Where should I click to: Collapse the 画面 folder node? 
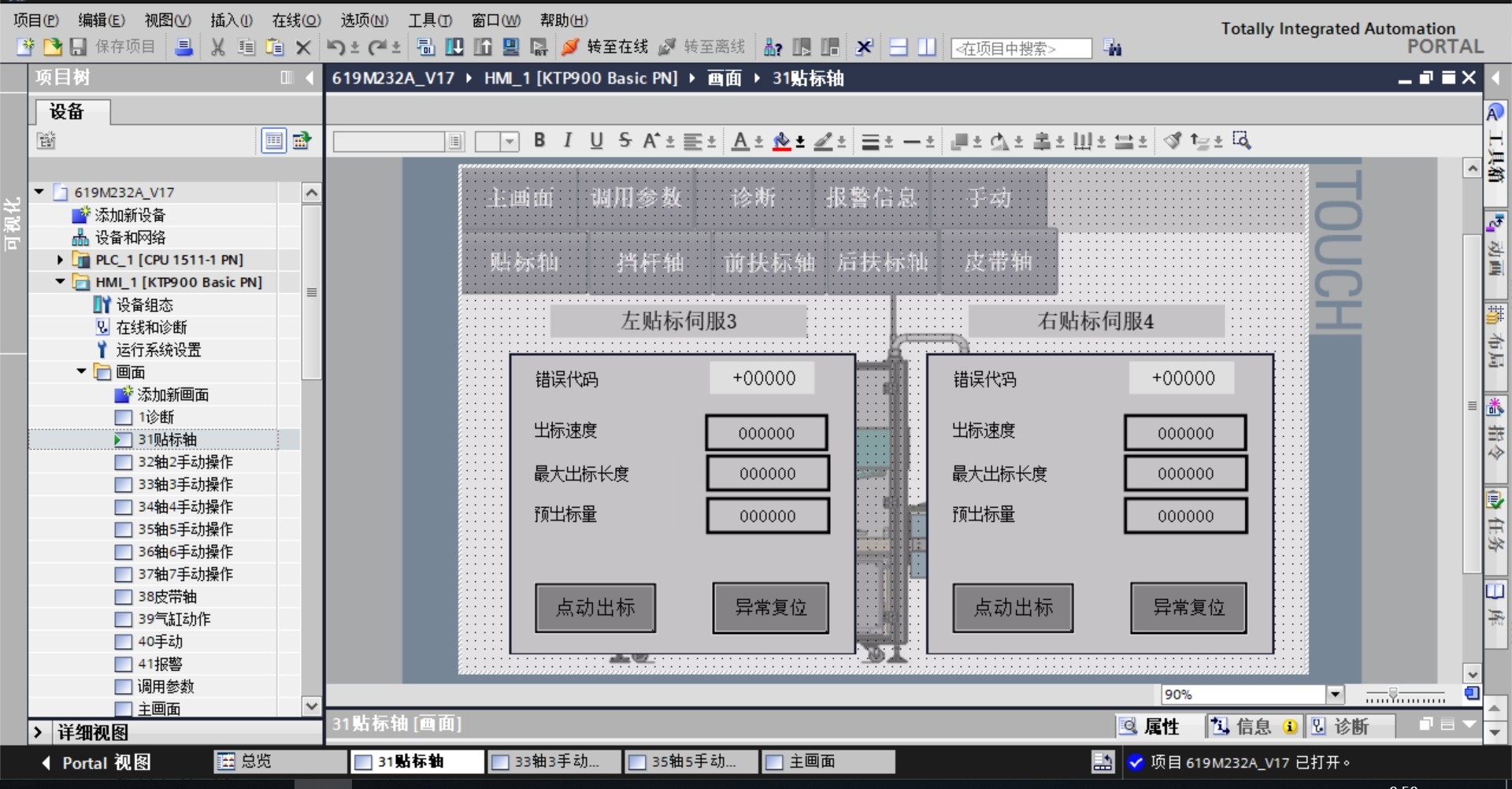tap(82, 371)
